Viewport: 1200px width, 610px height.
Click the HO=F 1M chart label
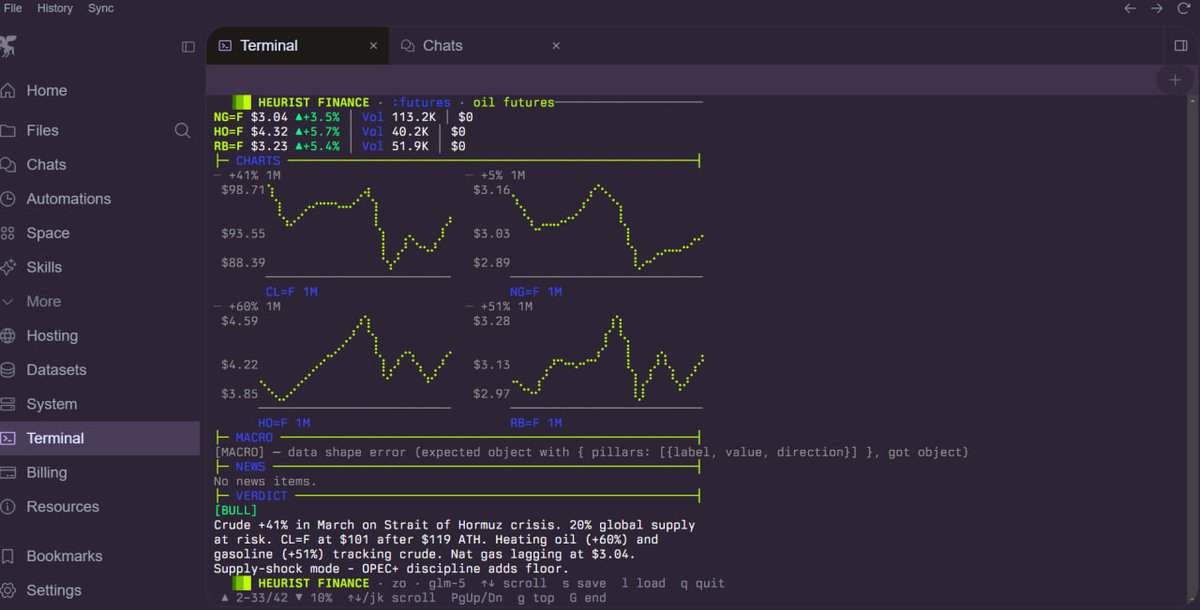click(x=284, y=423)
